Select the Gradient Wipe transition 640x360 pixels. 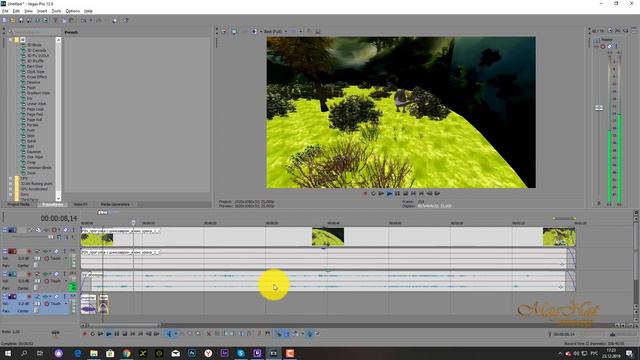pyautogui.click(x=38, y=93)
